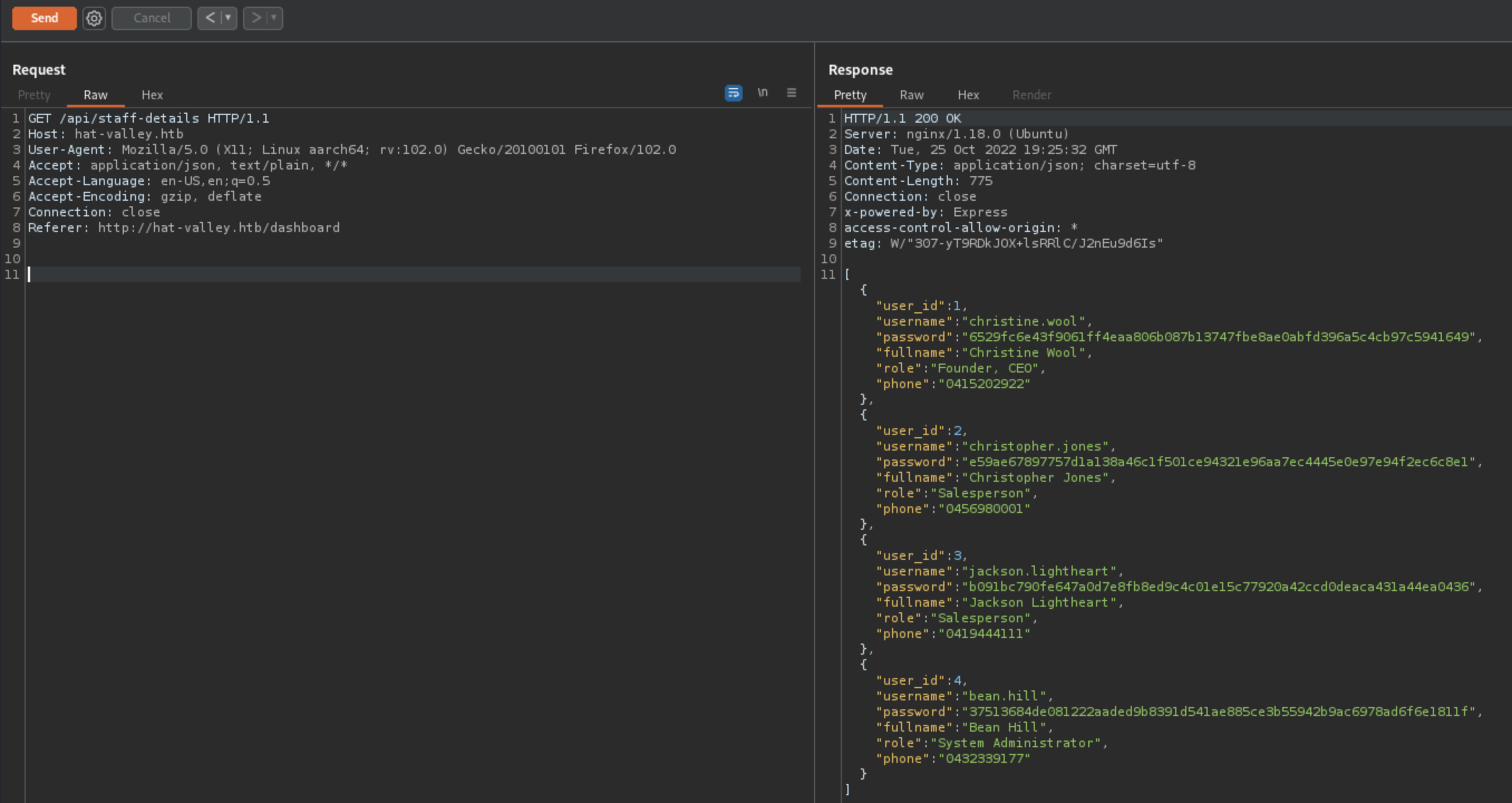The height and width of the screenshot is (803, 1512).
Task: Expand the forward history dropdown arrow
Action: [274, 18]
